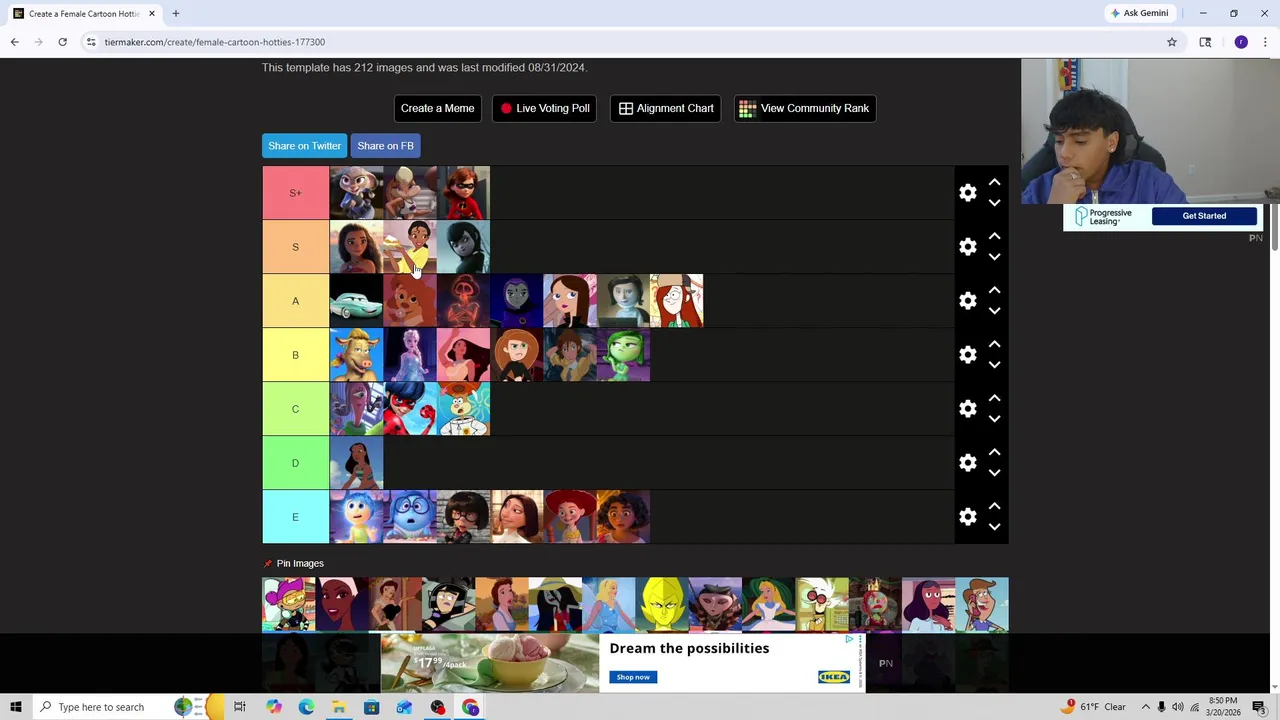Move the A tier row down with its down arrow
The width and height of the screenshot is (1280, 720).
pos(994,311)
